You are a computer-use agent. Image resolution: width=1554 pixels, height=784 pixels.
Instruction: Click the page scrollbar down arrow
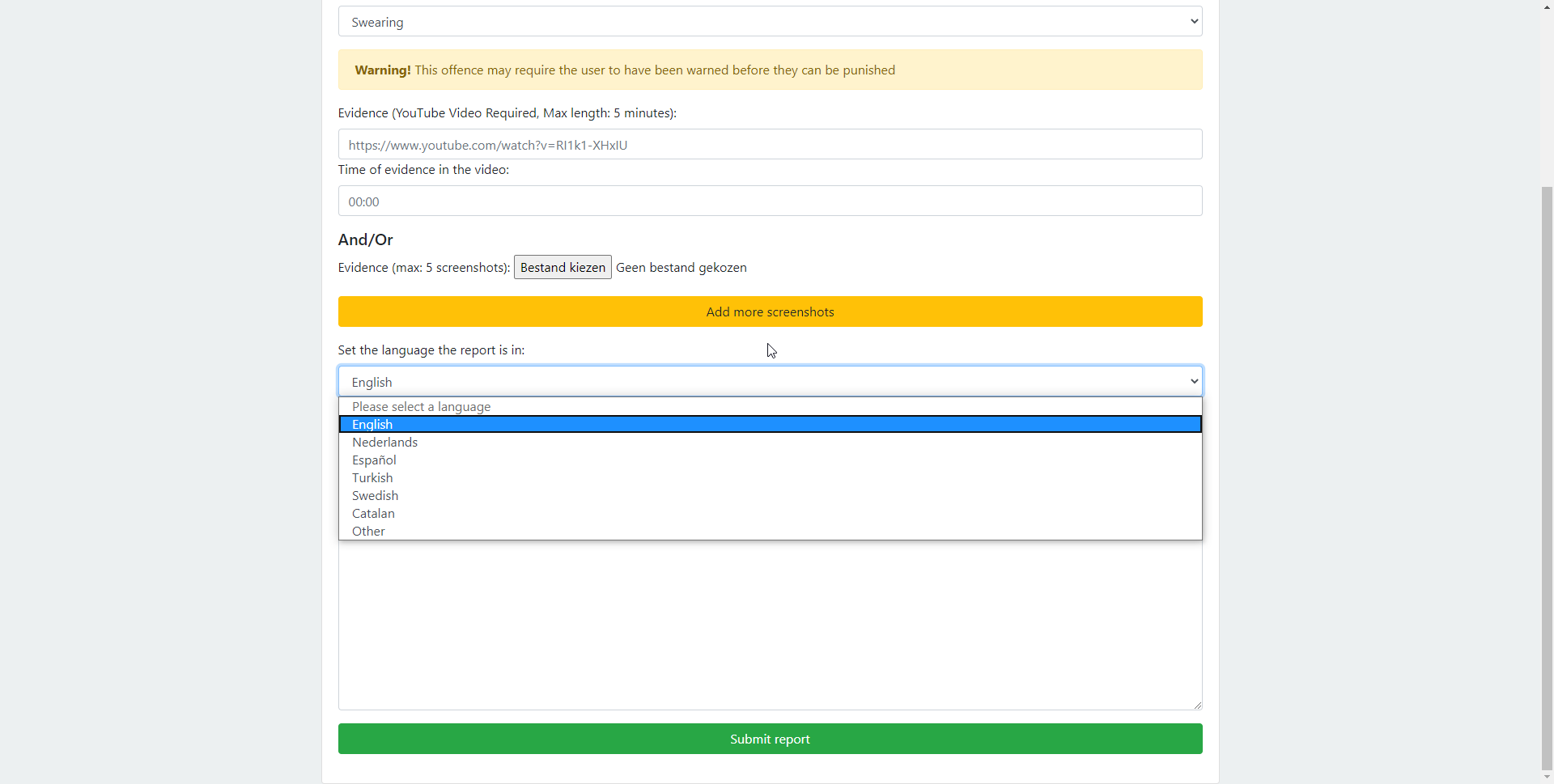(1547, 778)
